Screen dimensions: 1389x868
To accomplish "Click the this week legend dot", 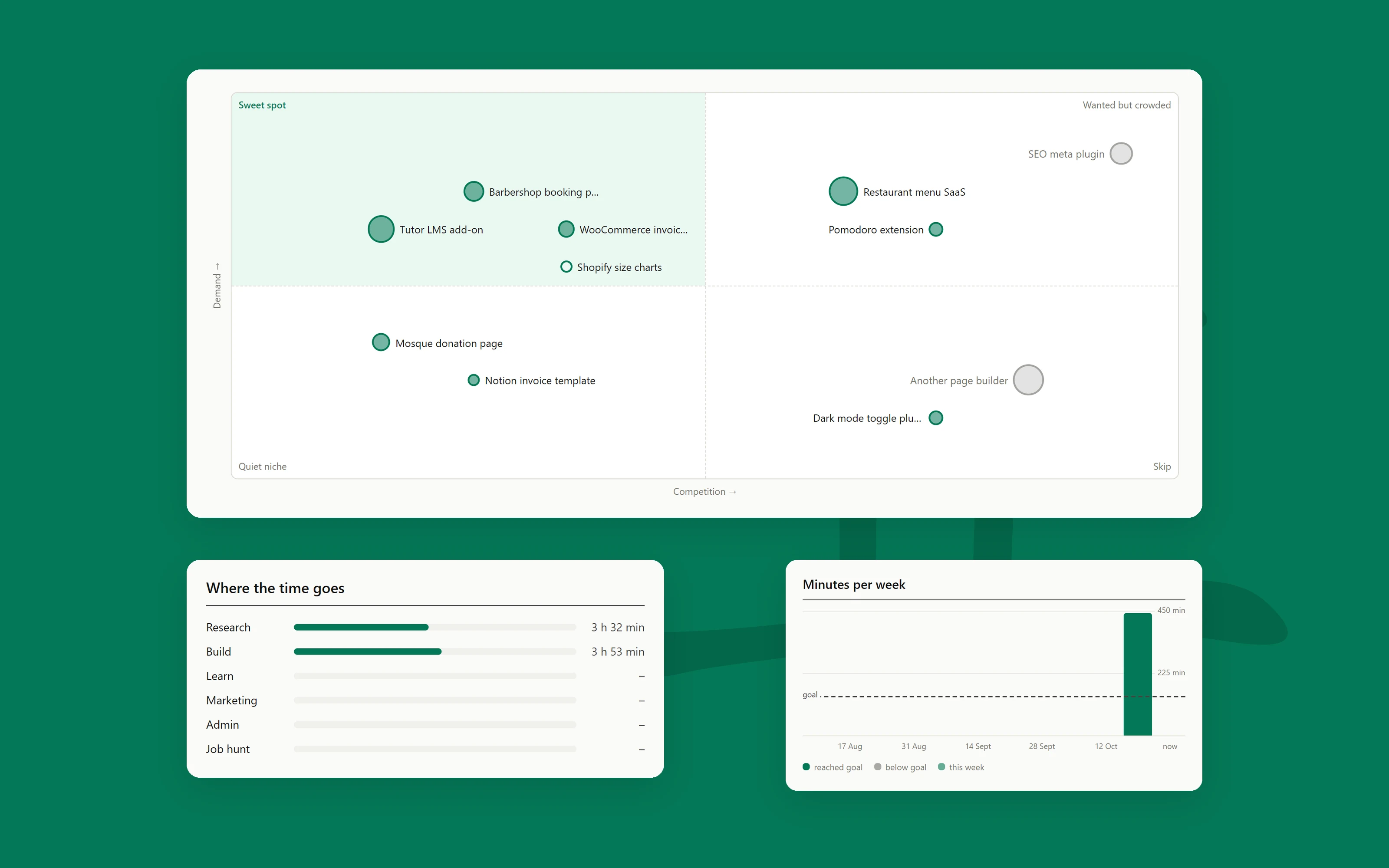I will (x=941, y=767).
